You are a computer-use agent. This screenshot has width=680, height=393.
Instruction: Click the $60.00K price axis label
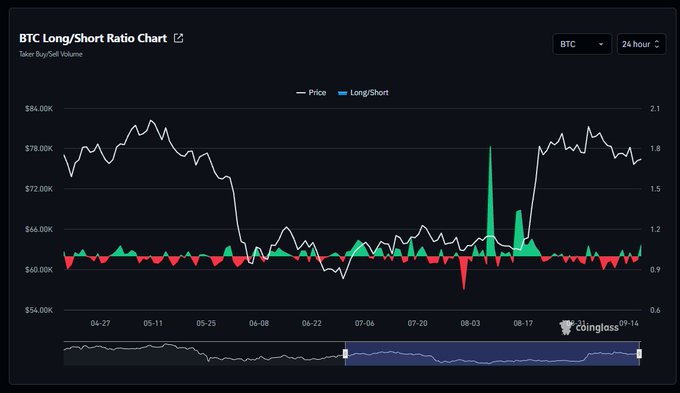click(x=39, y=269)
